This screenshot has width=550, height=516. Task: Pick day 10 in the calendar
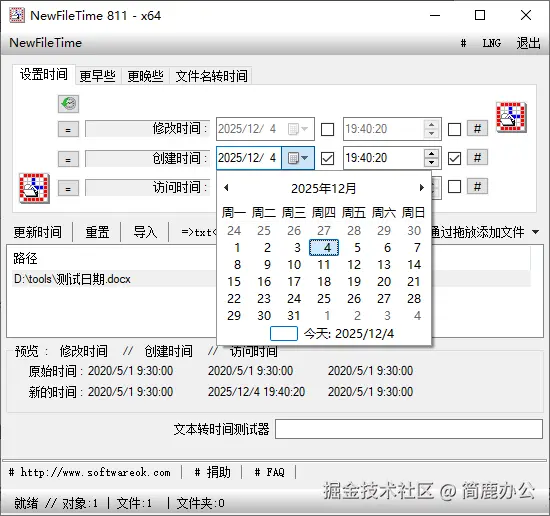coord(294,264)
